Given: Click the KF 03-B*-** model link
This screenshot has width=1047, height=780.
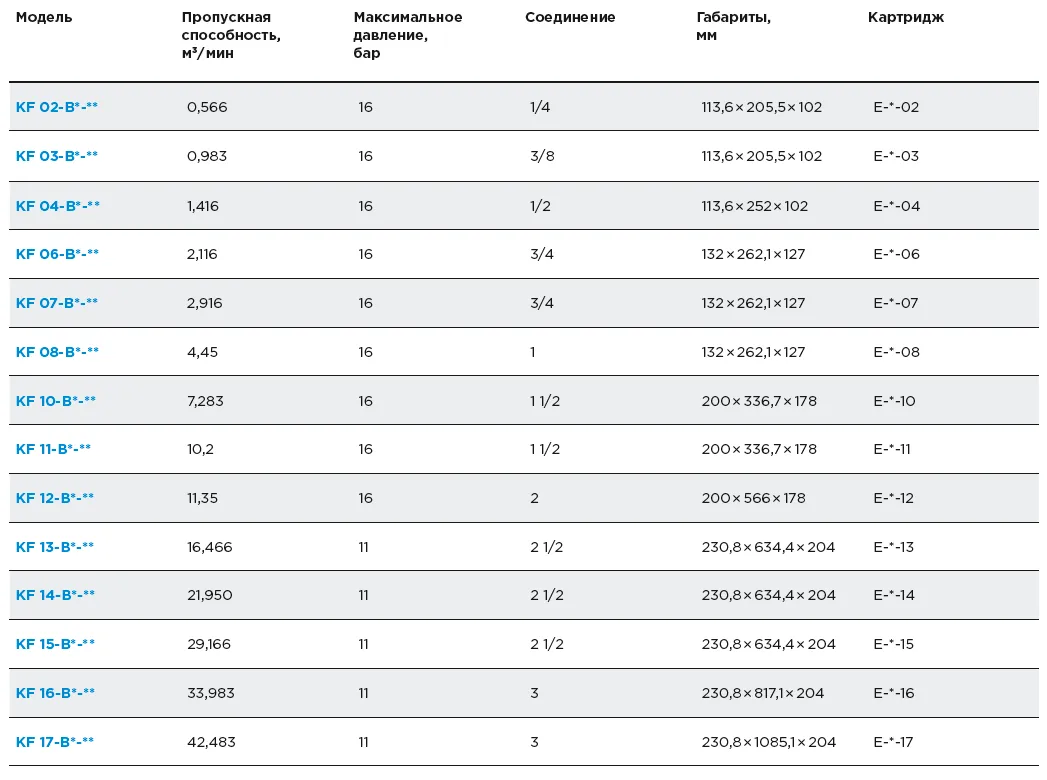Looking at the screenshot, I should pos(57,156).
